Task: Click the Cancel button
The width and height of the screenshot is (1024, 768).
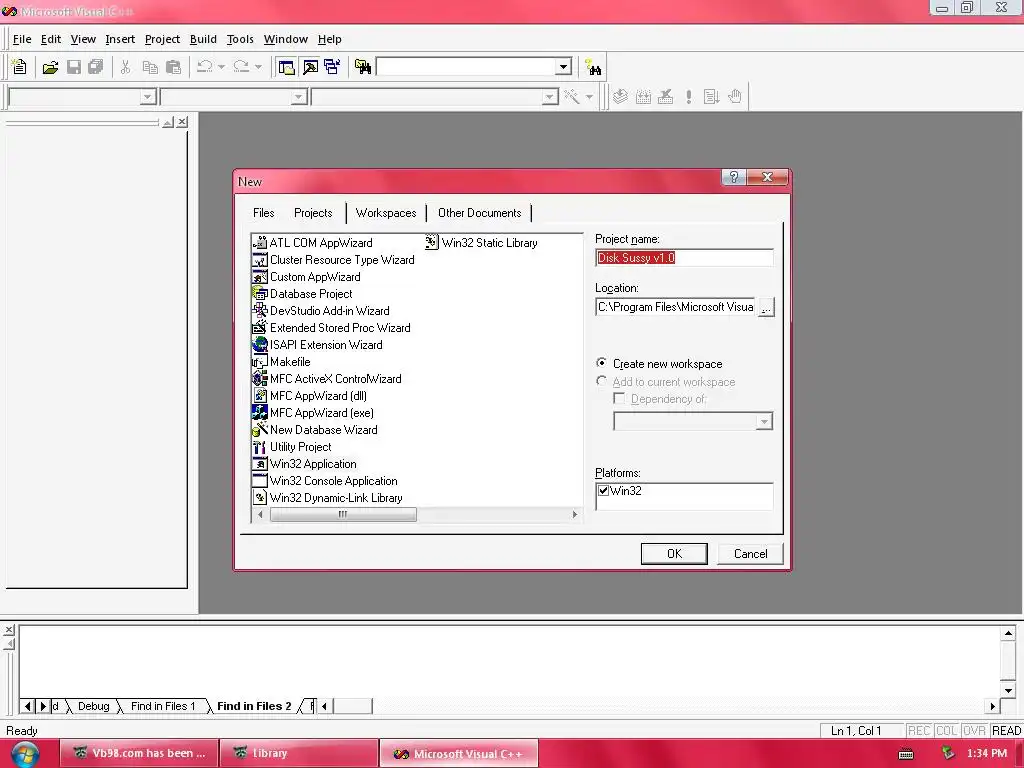Action: pyautogui.click(x=750, y=554)
